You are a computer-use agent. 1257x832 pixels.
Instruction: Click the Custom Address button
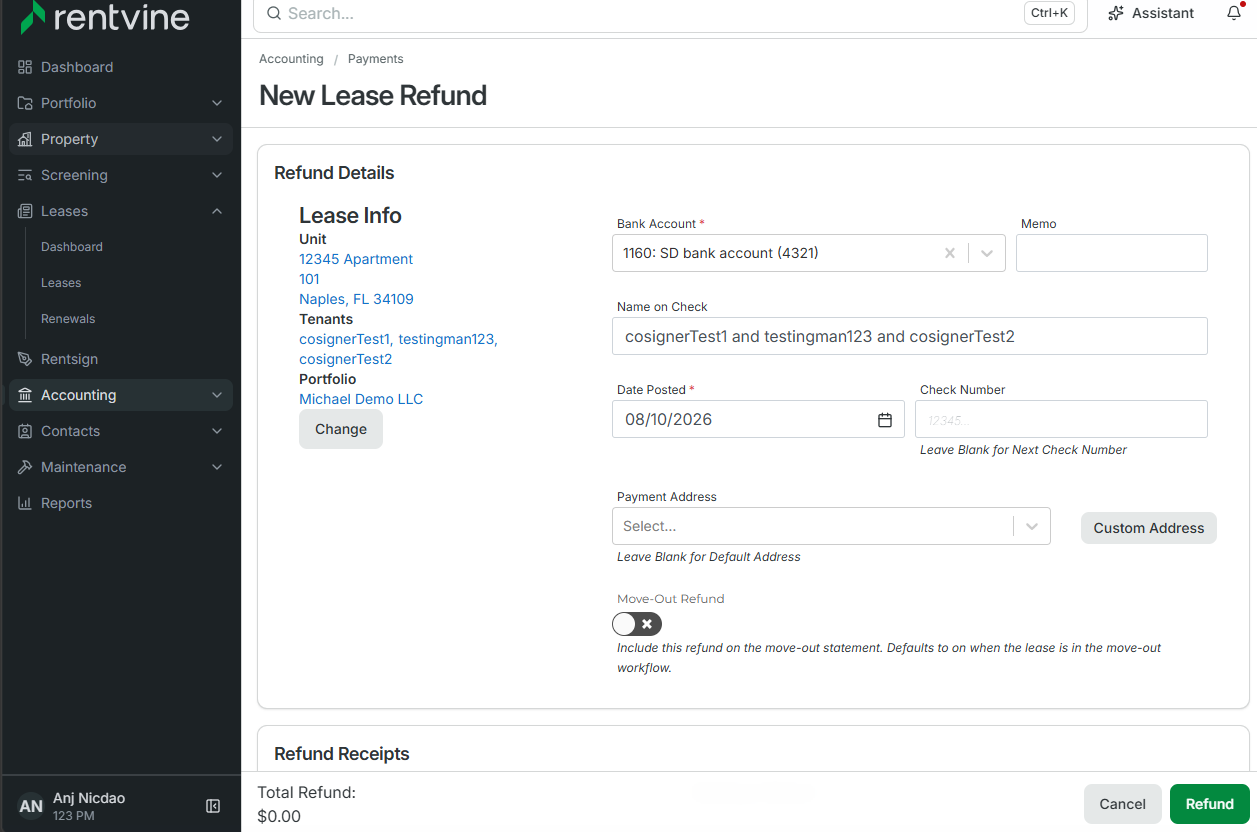(1149, 528)
